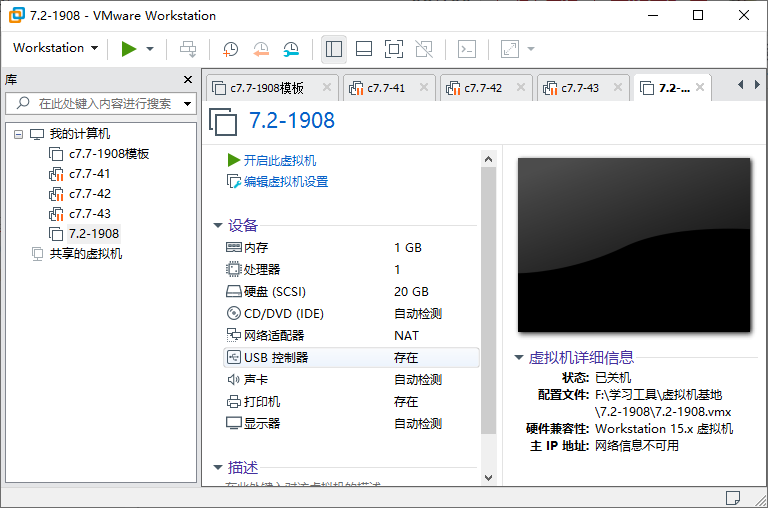Image resolution: width=768 pixels, height=508 pixels.
Task: Click the virtual machine preview thumbnail
Action: 634,245
